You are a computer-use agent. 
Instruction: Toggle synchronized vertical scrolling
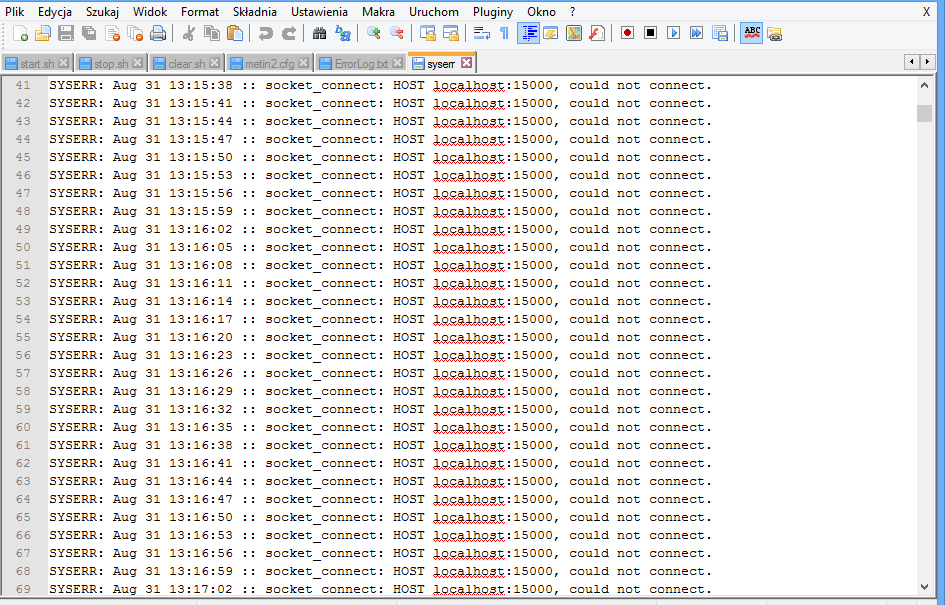[428, 34]
